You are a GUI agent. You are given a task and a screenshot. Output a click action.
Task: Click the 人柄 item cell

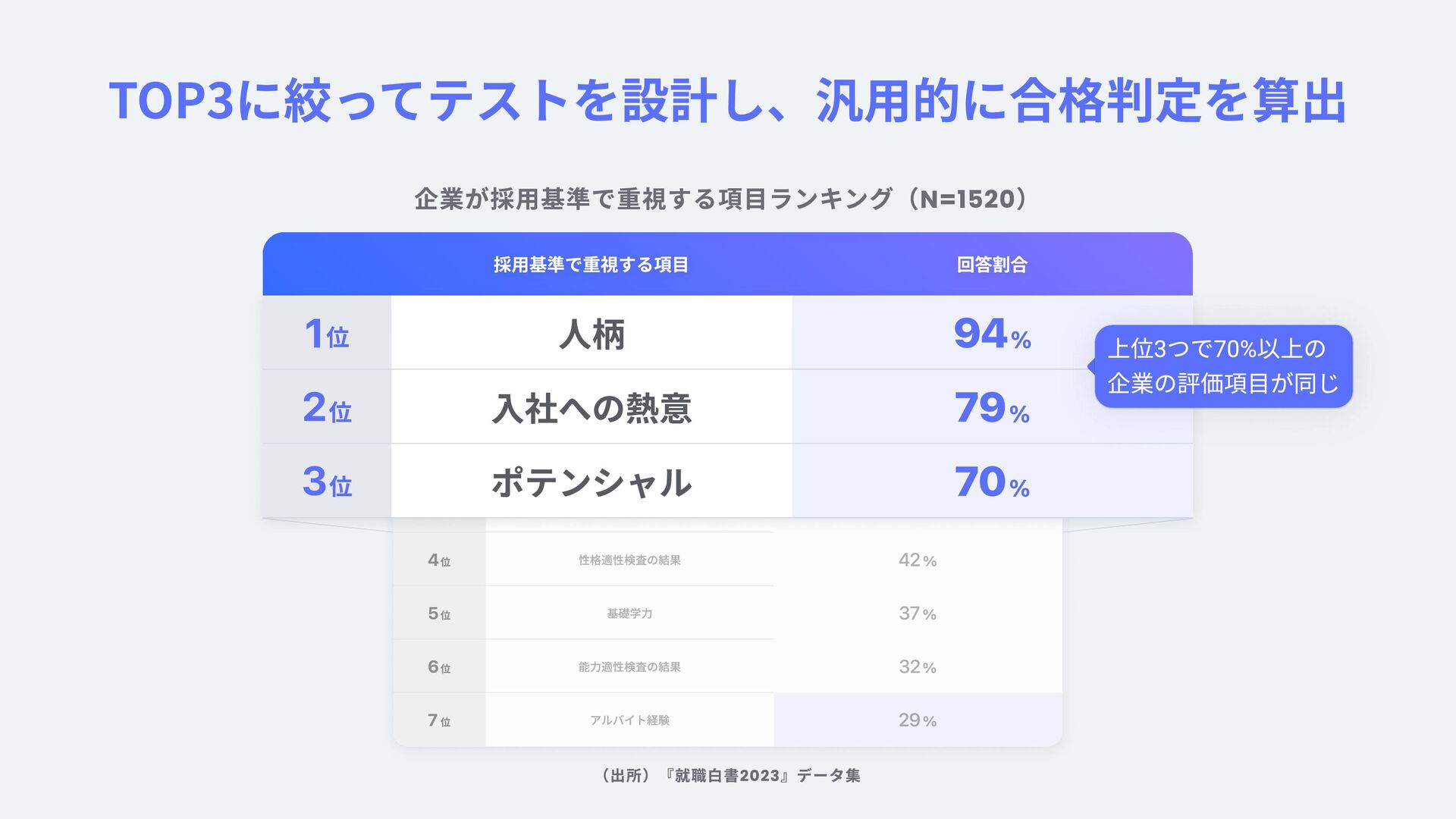591,333
